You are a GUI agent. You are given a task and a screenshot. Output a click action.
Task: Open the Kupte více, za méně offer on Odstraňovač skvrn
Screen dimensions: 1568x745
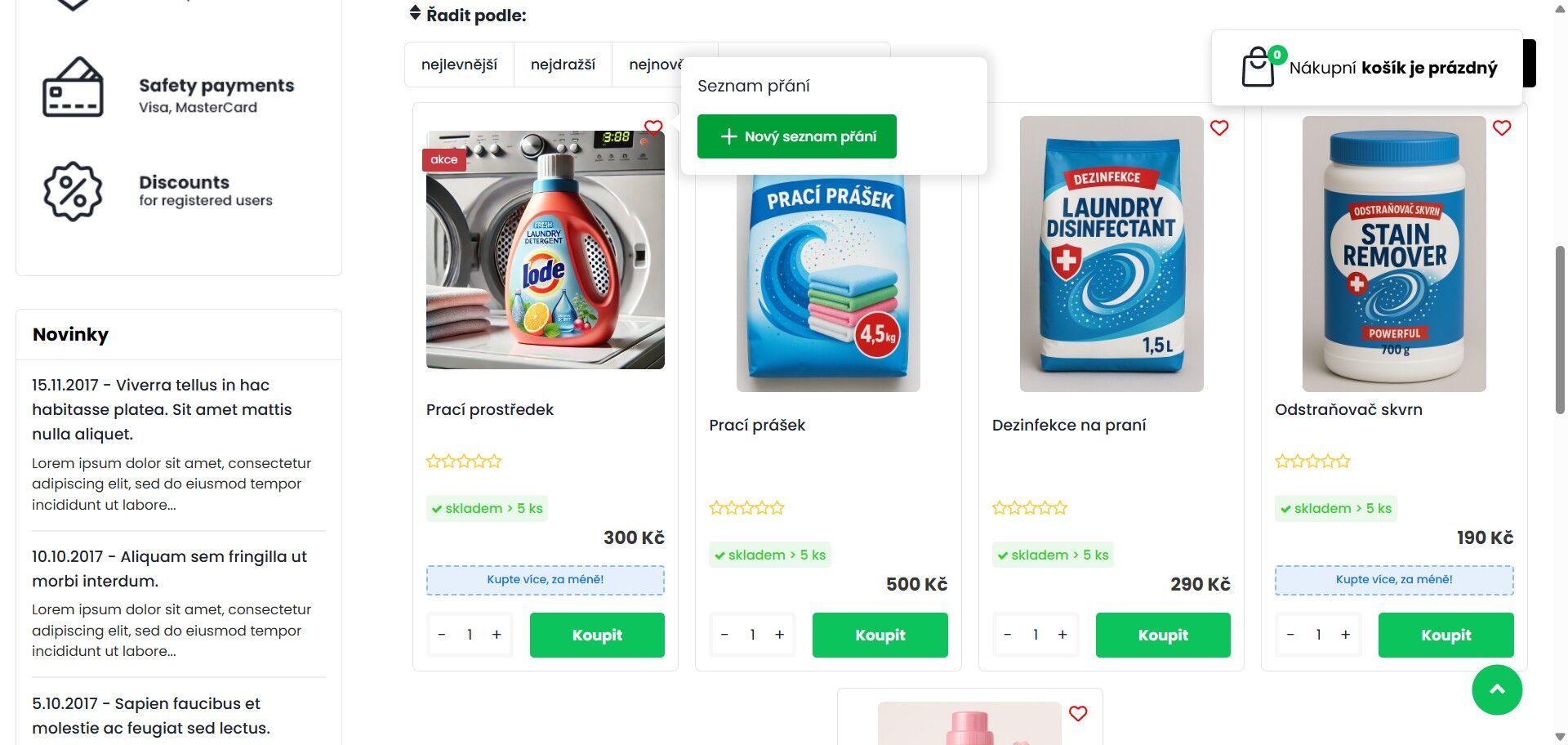1394,580
